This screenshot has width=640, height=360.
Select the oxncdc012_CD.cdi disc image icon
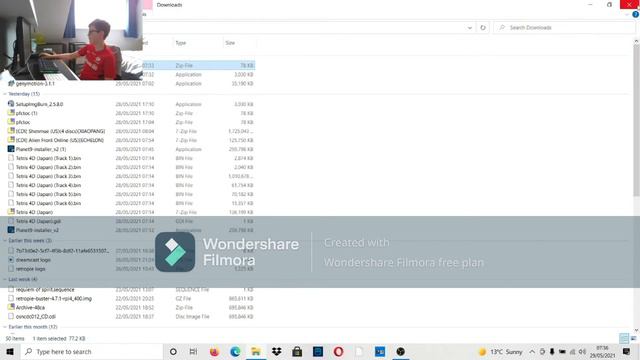[11, 316]
